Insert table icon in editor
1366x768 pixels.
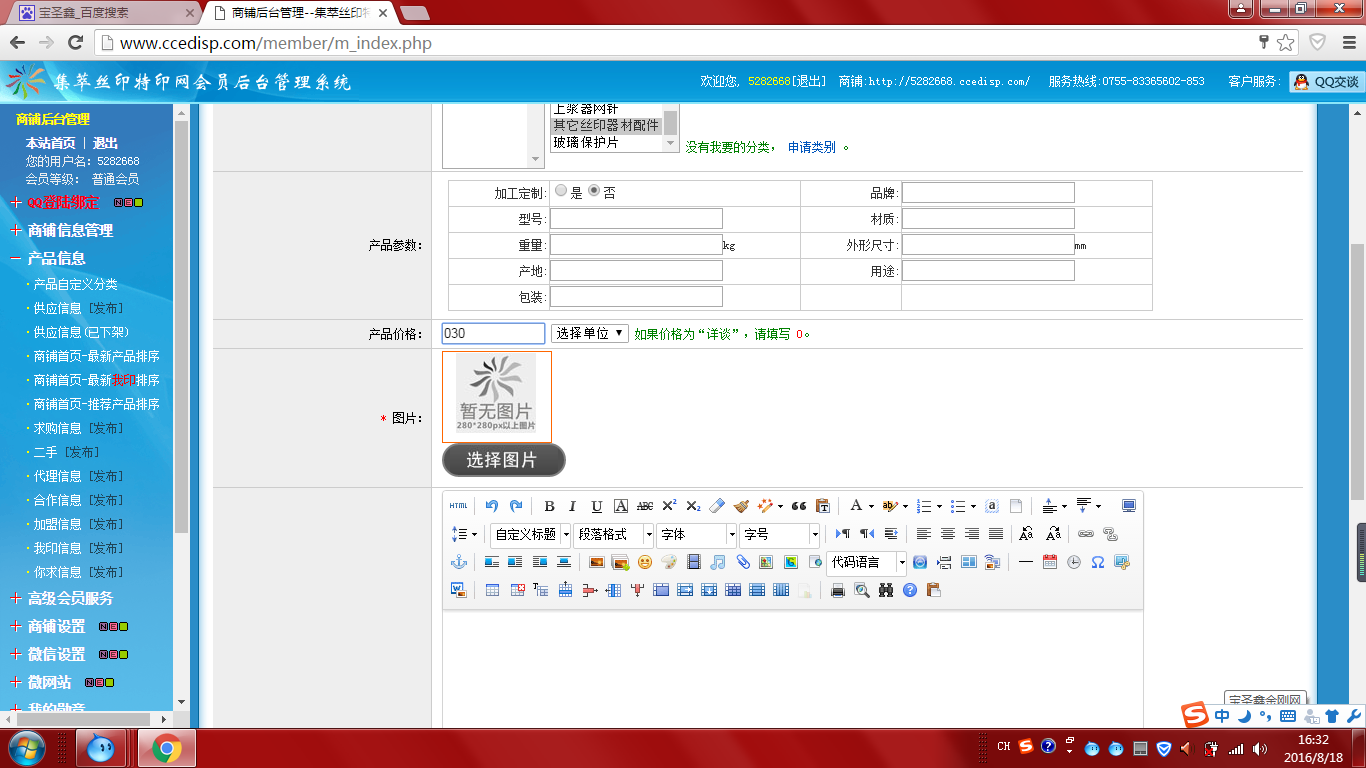point(492,590)
